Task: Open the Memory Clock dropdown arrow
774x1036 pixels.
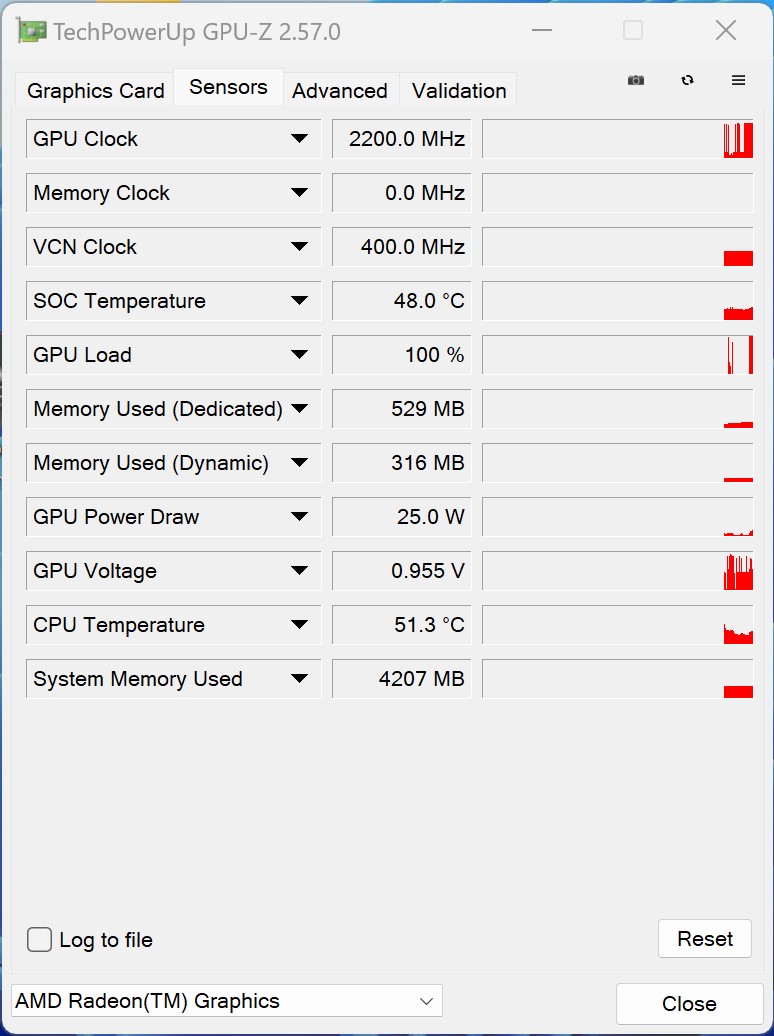Action: click(299, 193)
